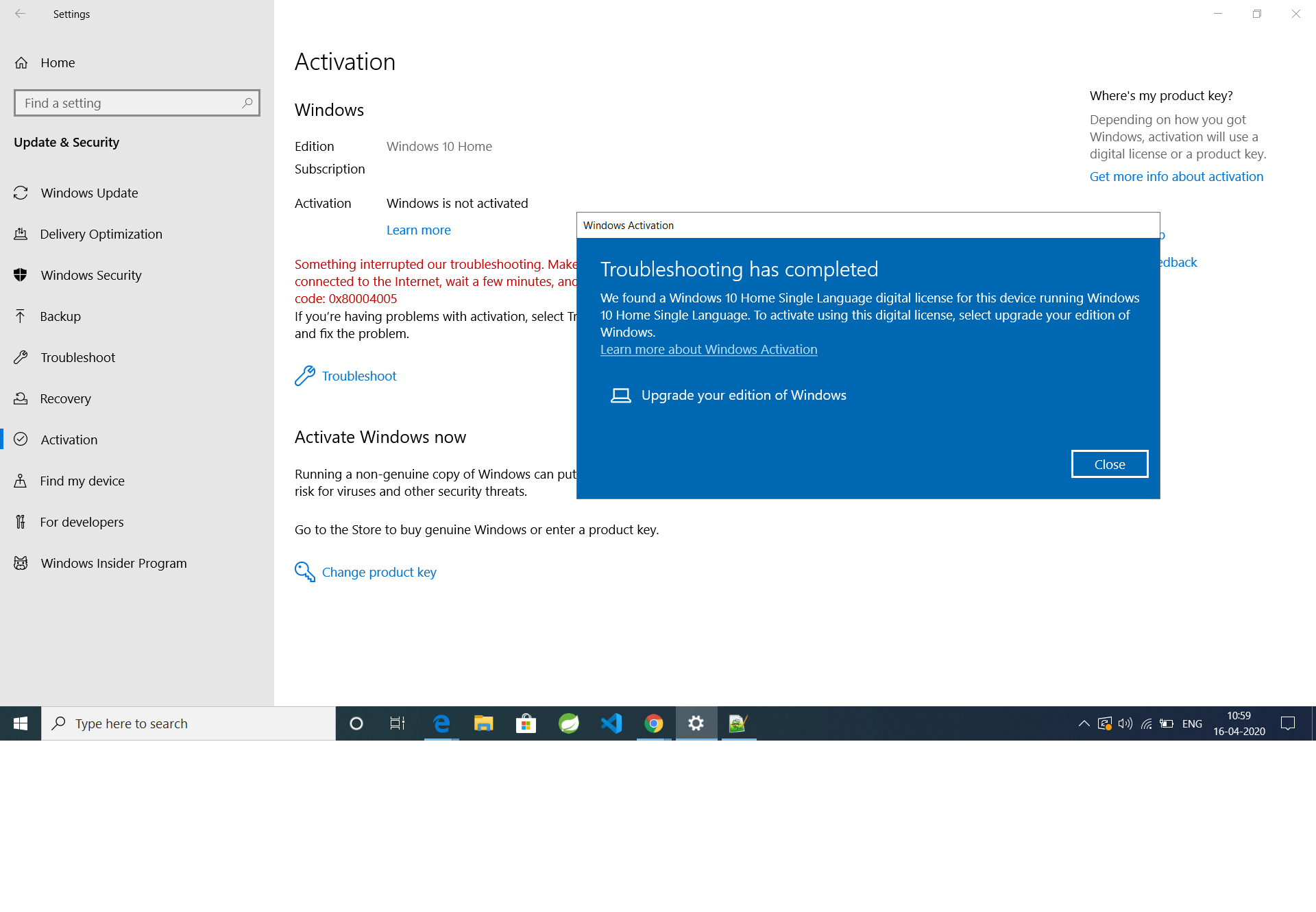1316x912 pixels.
Task: Click the Windows is not activated status text
Action: coord(457,203)
